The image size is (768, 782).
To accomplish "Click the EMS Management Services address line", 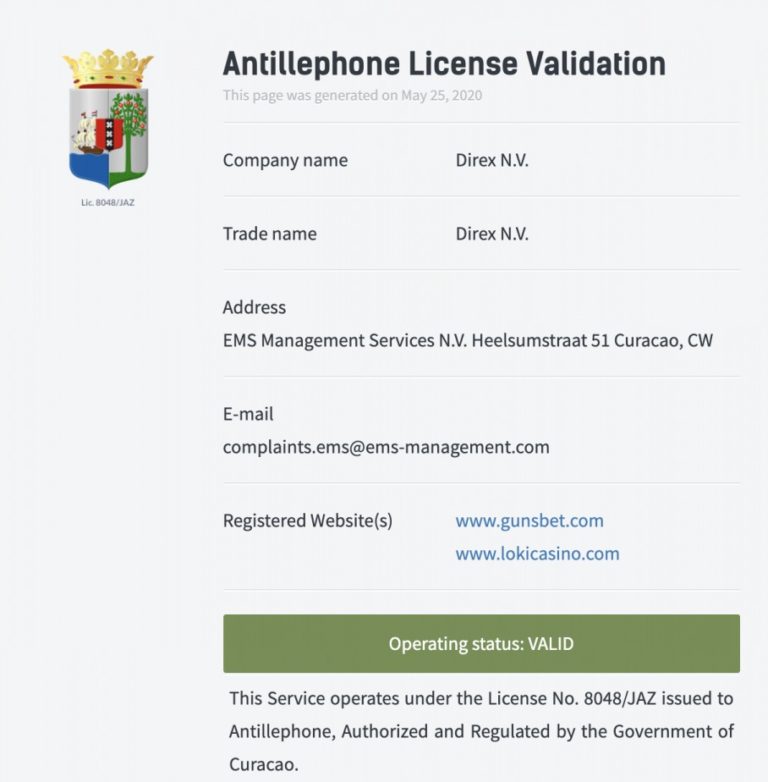I will click(x=468, y=340).
